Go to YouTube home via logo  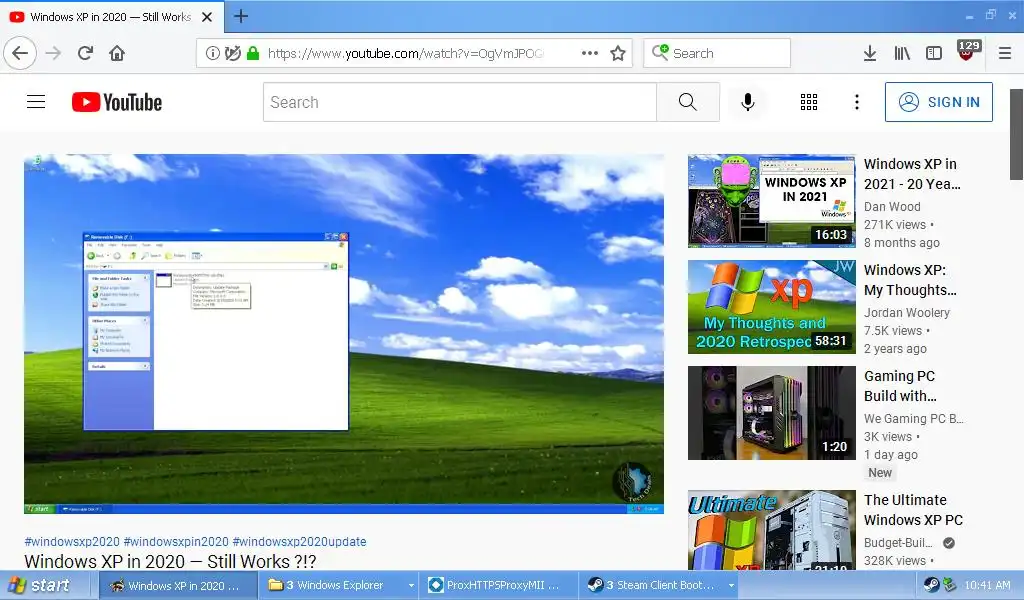[x=117, y=102]
